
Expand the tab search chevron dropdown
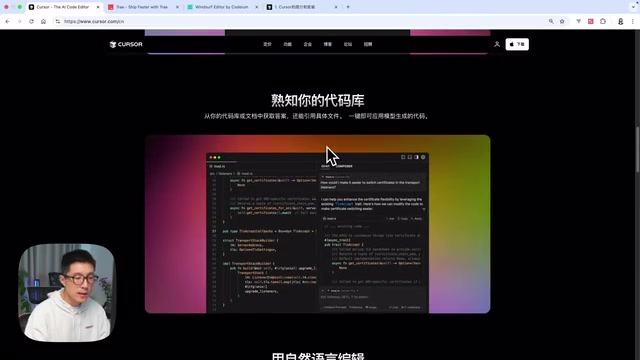pyautogui.click(x=633, y=7)
